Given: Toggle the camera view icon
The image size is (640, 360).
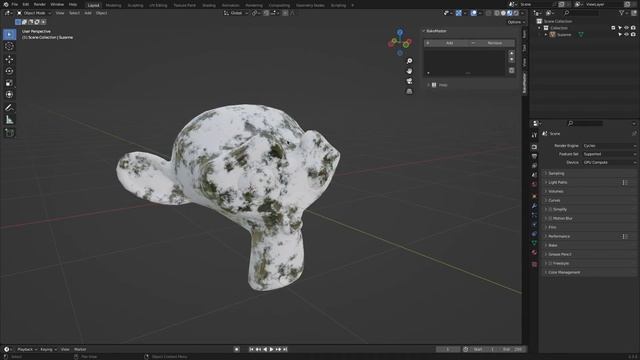Looking at the screenshot, I should pos(409,81).
